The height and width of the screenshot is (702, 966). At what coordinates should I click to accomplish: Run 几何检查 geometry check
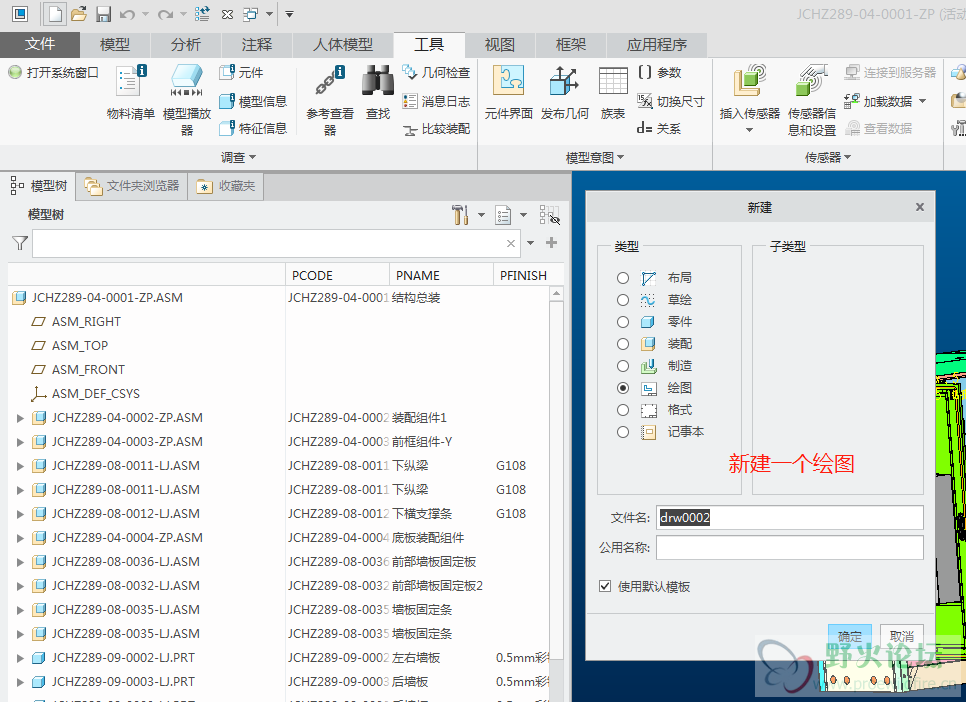(x=436, y=72)
